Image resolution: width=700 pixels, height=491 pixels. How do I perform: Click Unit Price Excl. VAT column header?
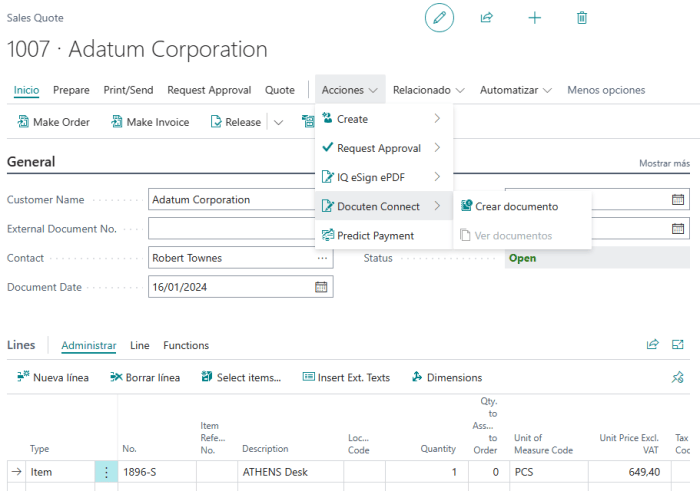[x=629, y=444]
